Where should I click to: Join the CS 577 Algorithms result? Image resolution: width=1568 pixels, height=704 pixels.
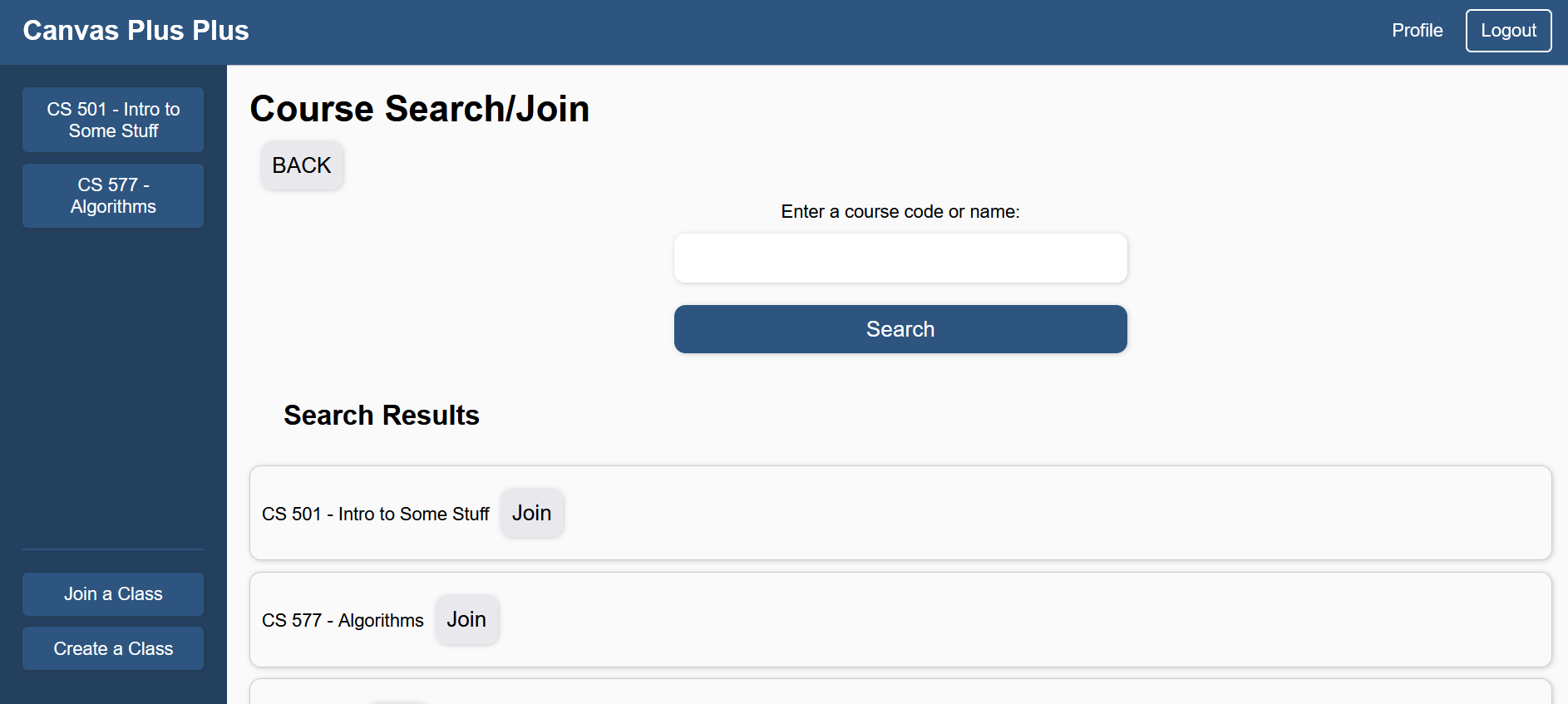466,619
